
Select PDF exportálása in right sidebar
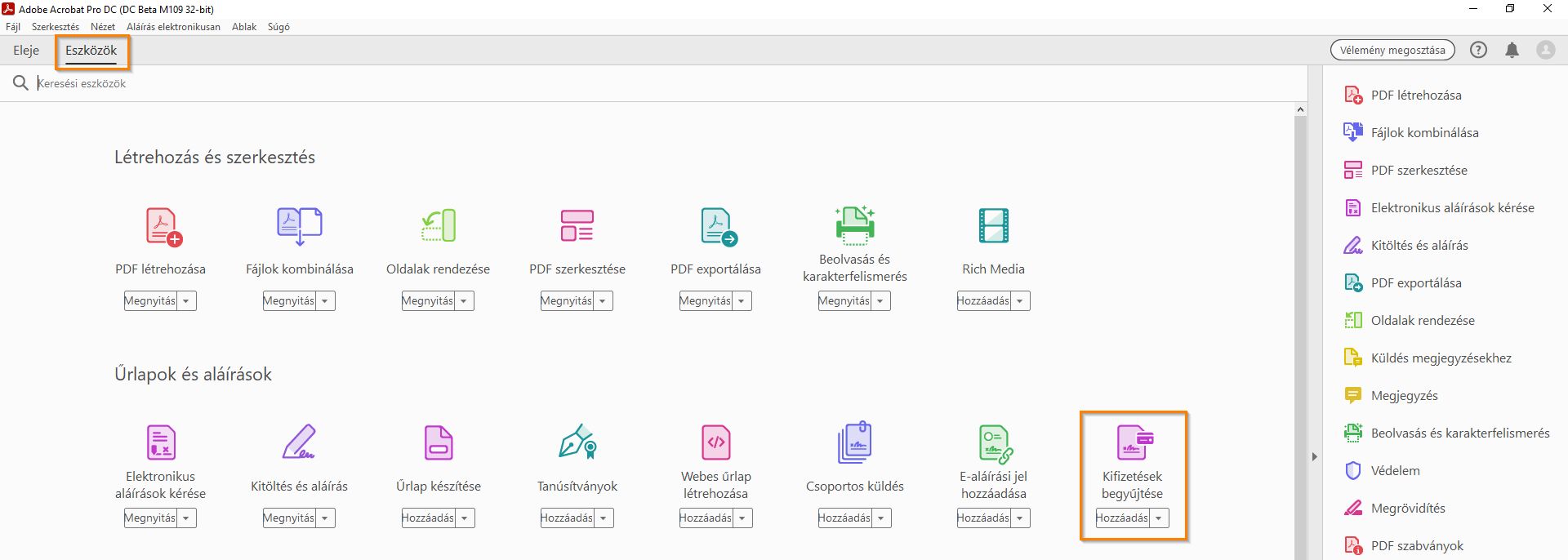[x=1403, y=283]
